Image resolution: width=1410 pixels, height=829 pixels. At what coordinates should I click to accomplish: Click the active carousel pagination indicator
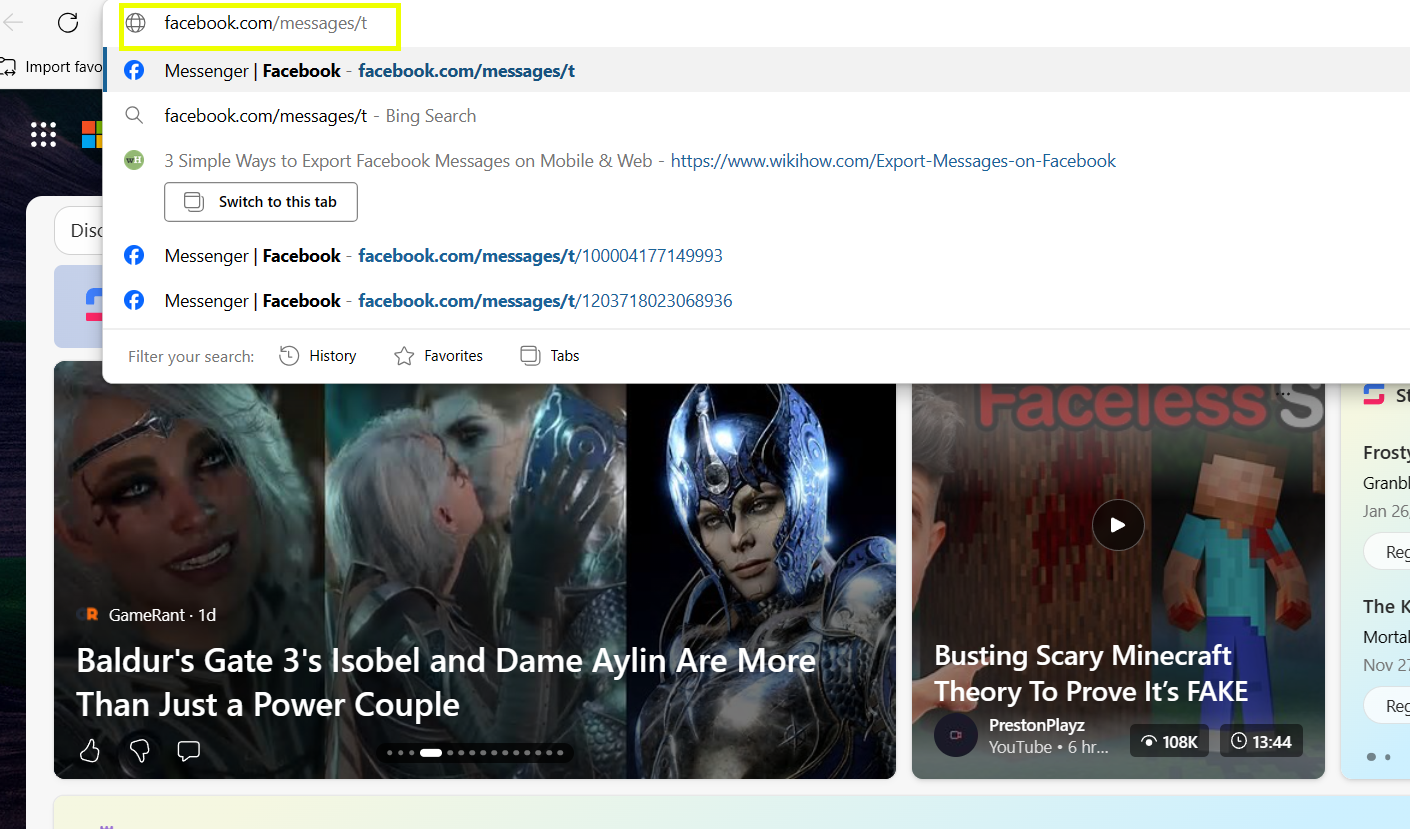coord(431,753)
